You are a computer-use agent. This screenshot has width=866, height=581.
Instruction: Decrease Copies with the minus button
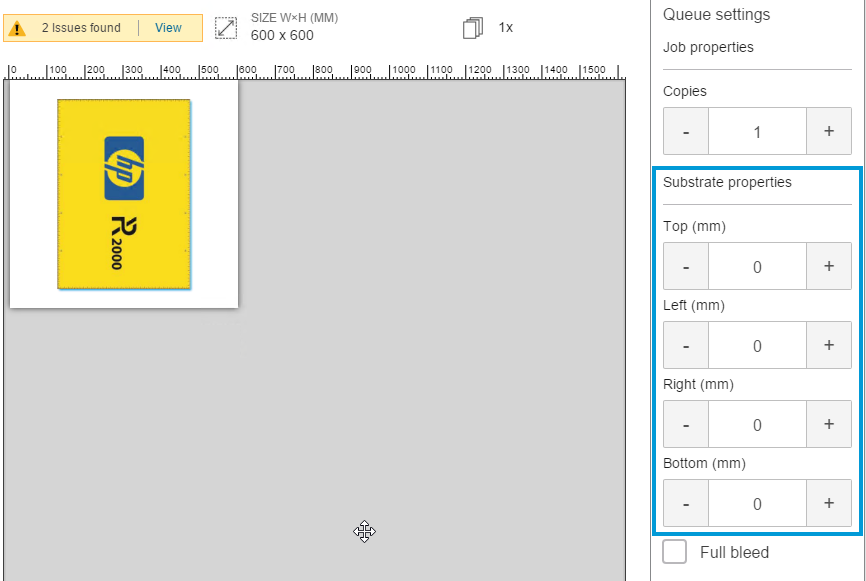(x=686, y=131)
